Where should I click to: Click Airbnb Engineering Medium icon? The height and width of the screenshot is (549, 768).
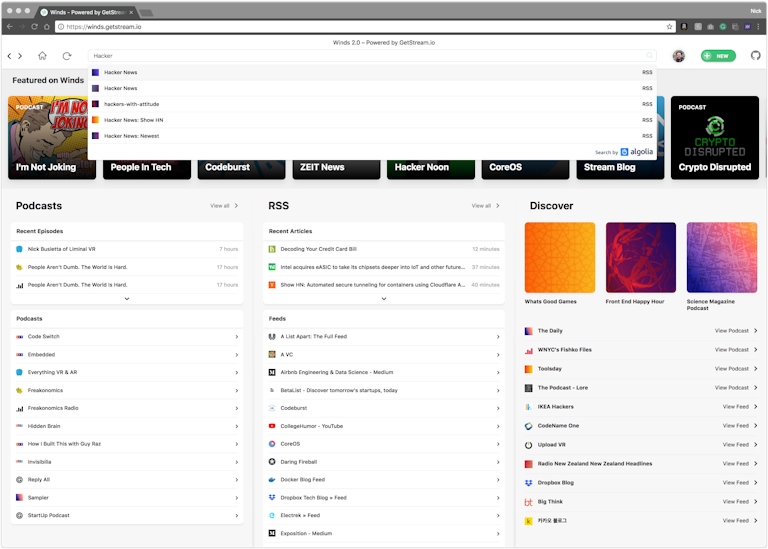272,373
